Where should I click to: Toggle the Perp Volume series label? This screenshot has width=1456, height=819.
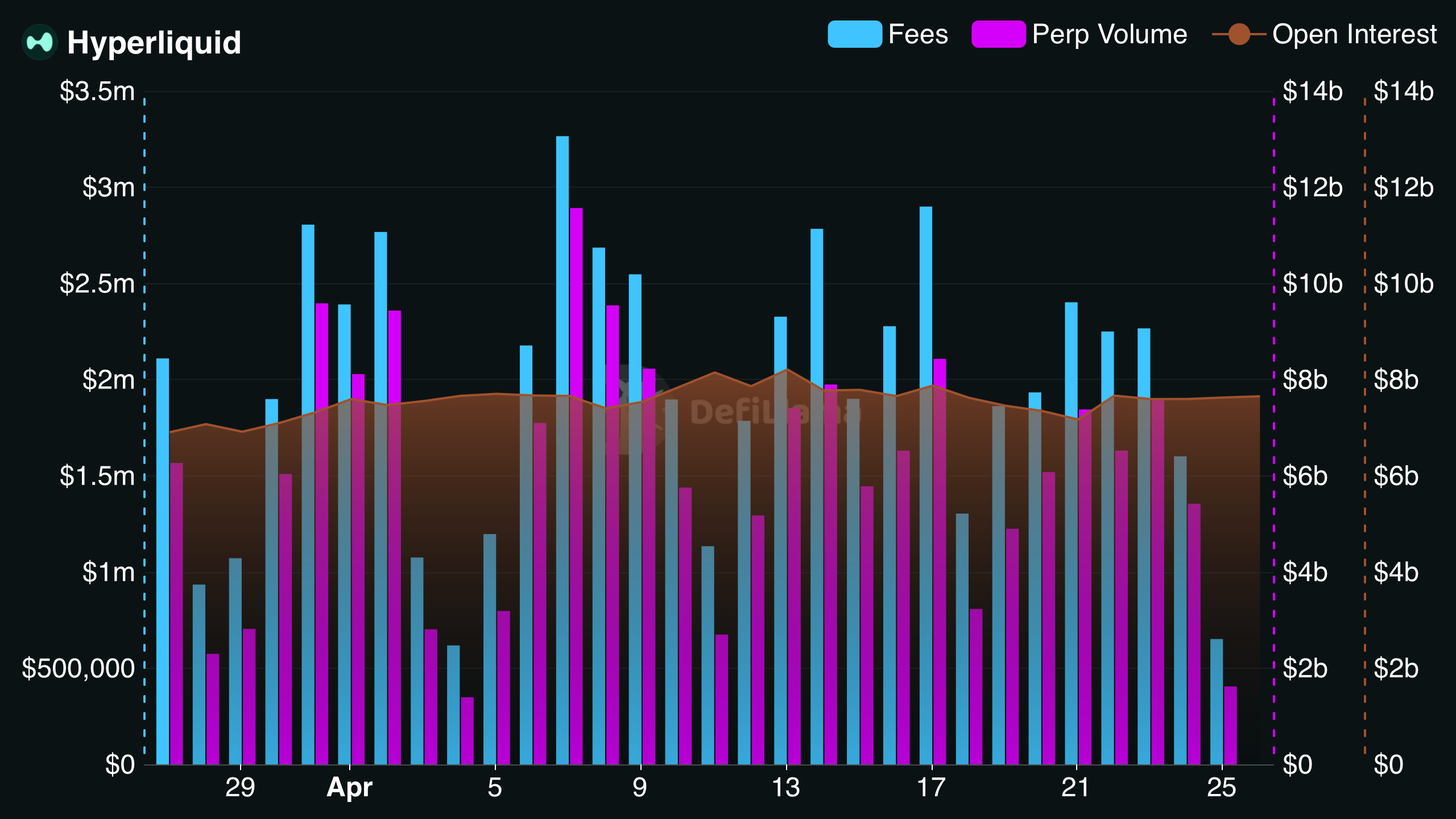pos(1109,34)
